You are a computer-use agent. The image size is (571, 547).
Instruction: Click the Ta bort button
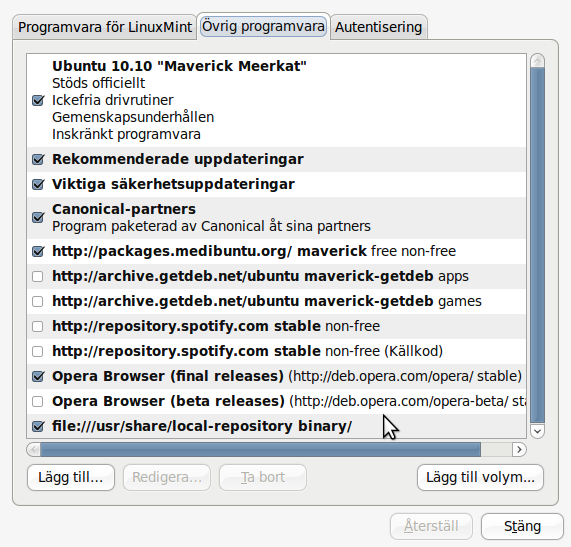pyautogui.click(x=263, y=477)
